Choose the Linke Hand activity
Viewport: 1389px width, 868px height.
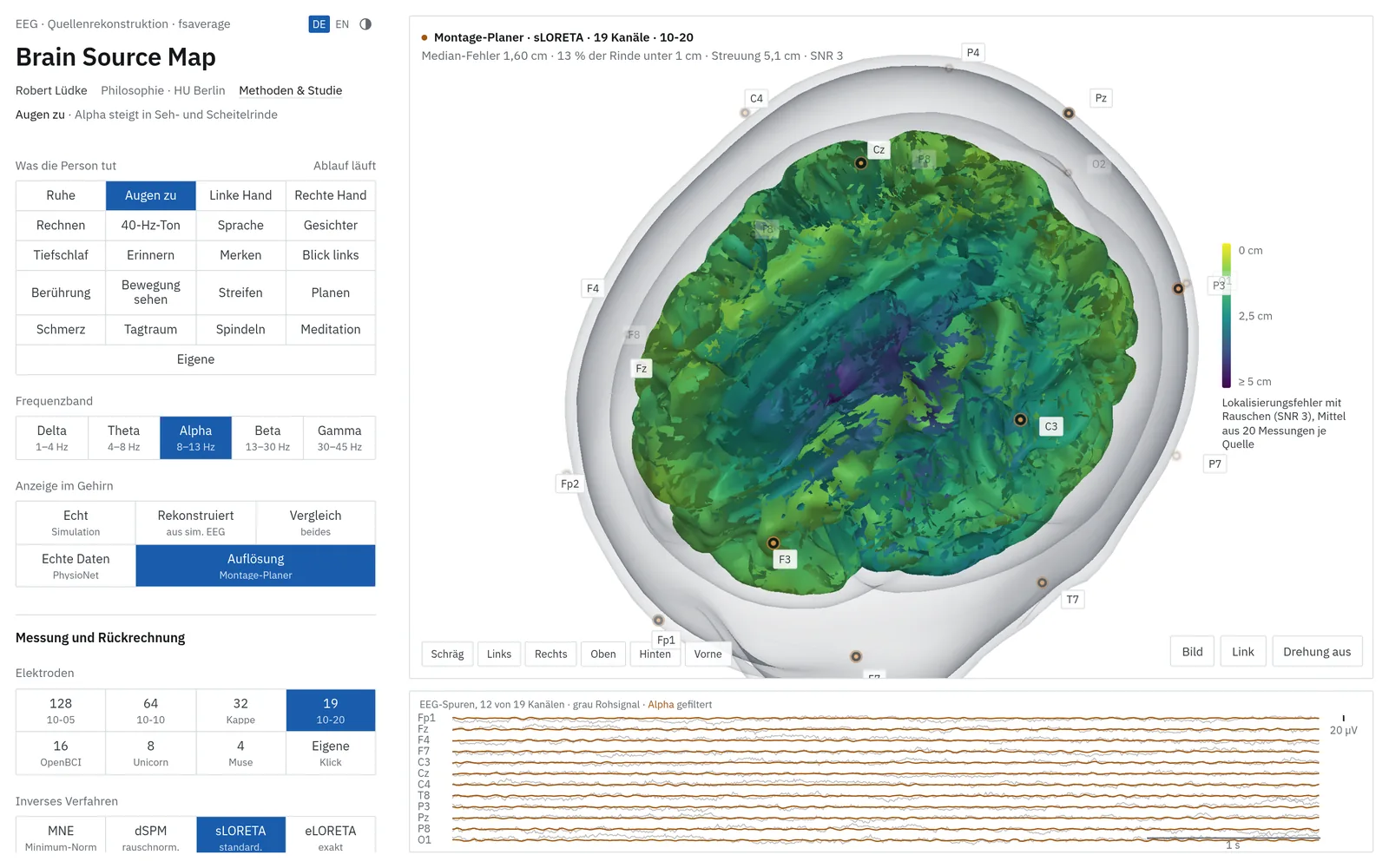240,195
